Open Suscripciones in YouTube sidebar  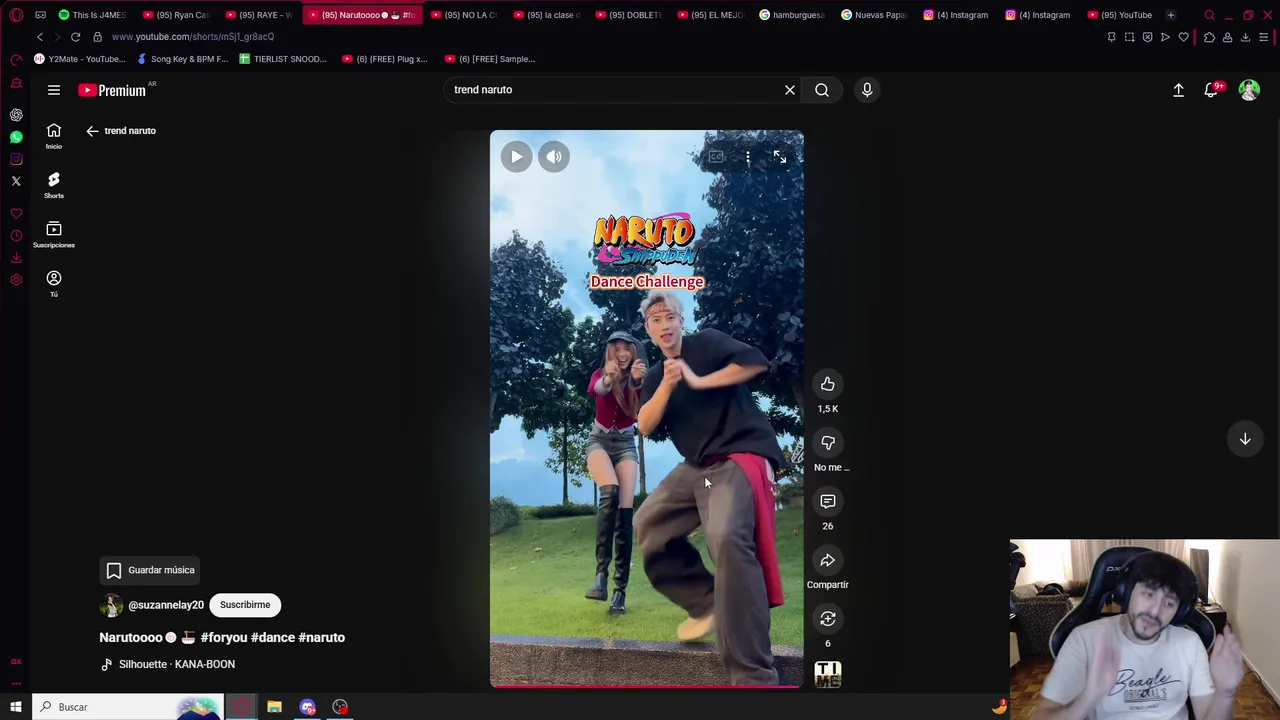click(54, 235)
